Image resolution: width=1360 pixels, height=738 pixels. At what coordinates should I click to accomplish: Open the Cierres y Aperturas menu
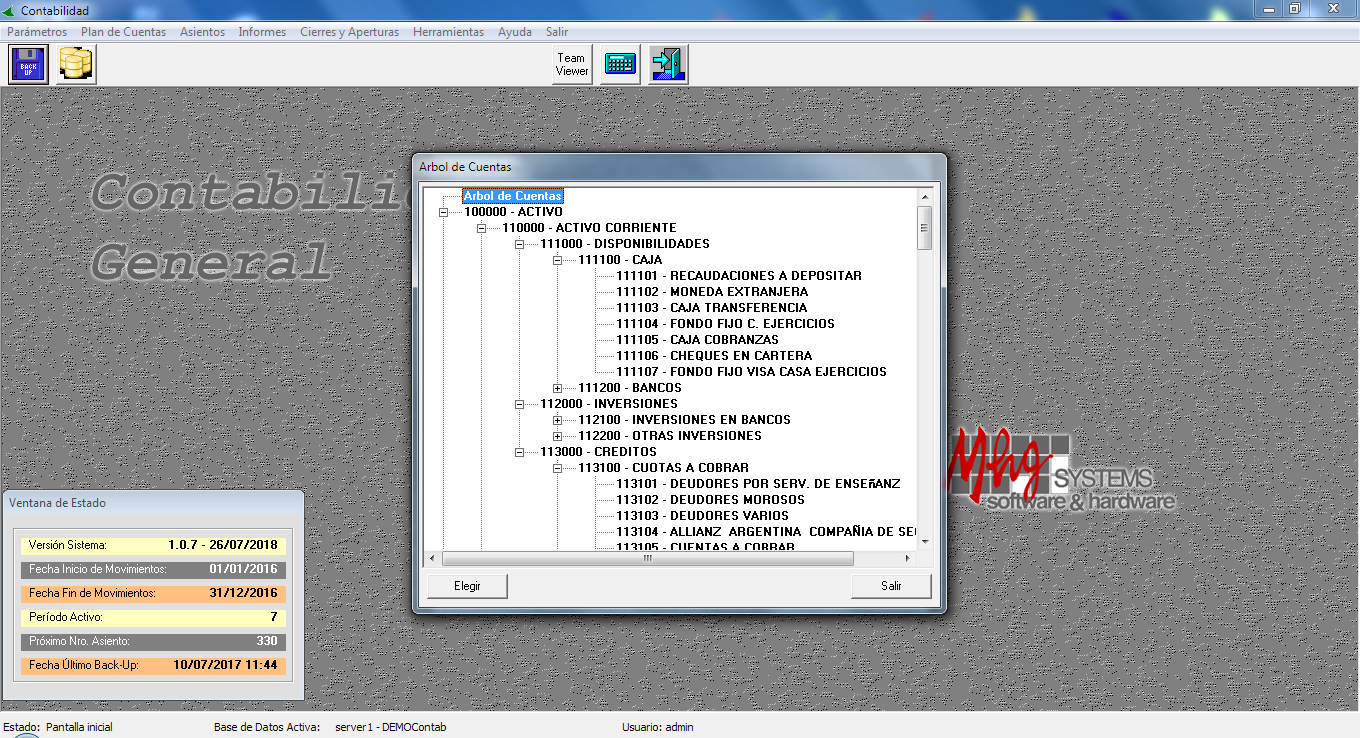click(349, 32)
